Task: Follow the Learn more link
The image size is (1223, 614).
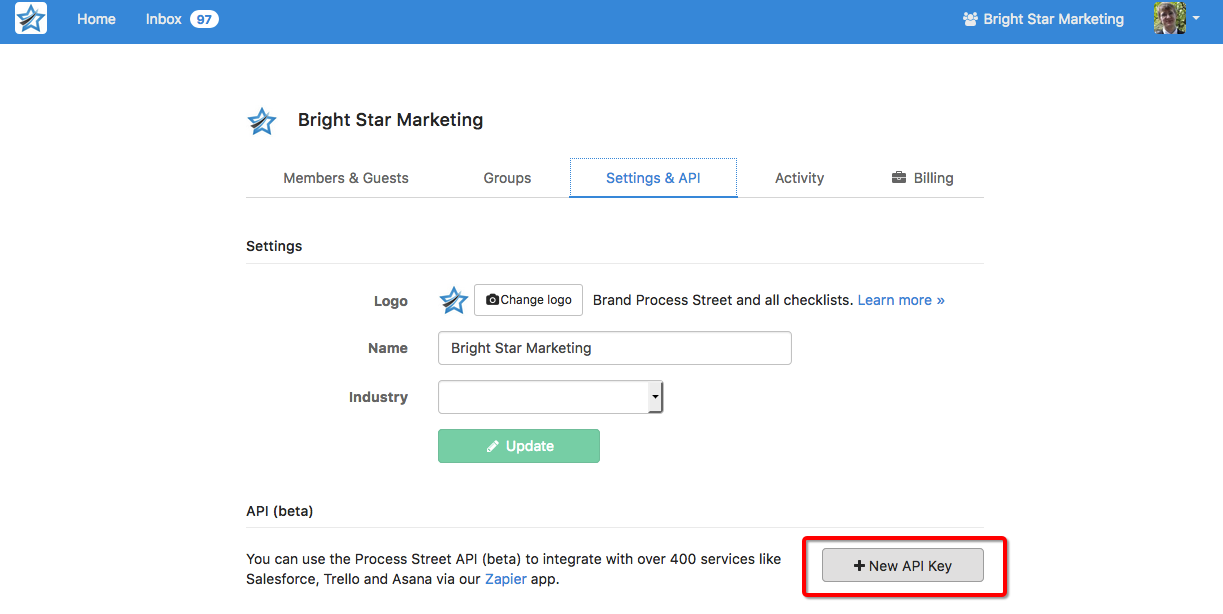Action: (901, 300)
